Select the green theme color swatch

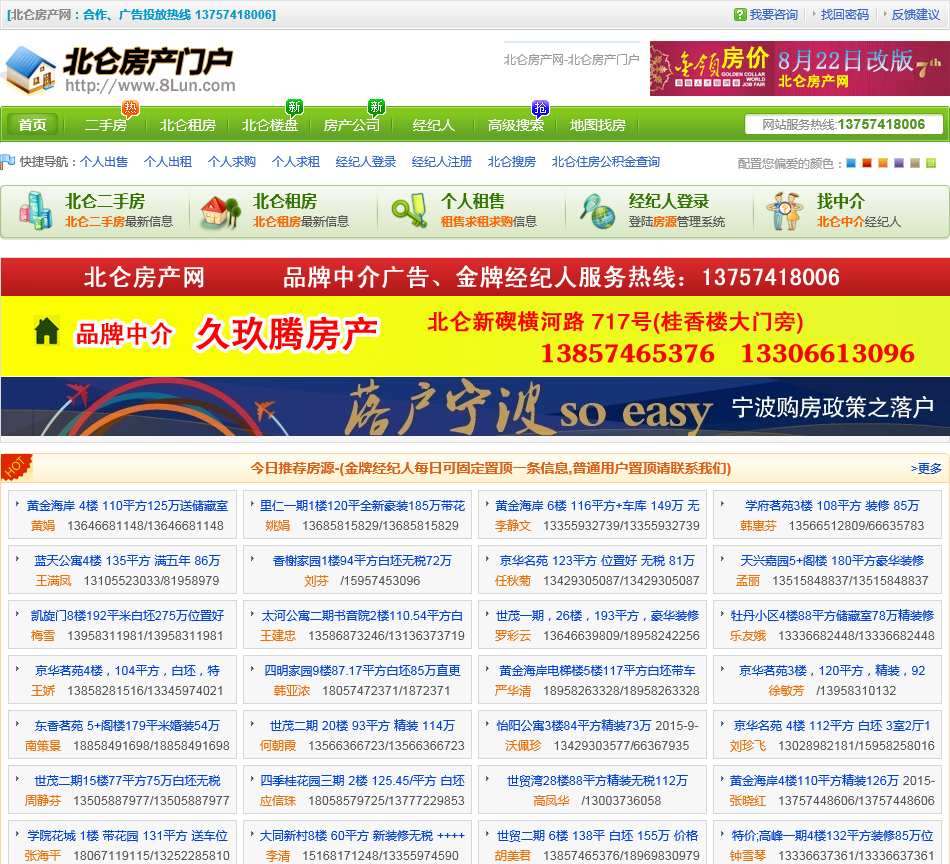pos(931,163)
